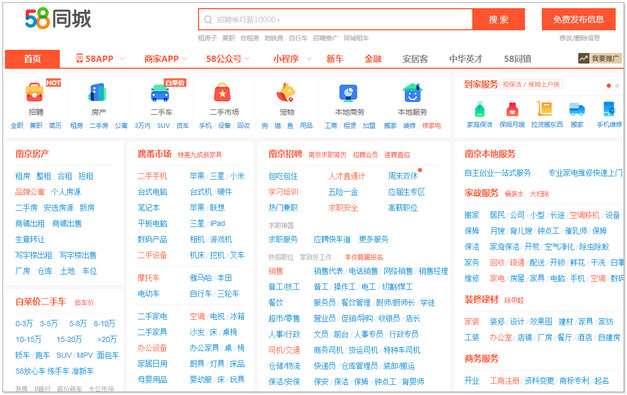Select the 家庭保洁 cleaning bottle icon

pyautogui.click(x=479, y=109)
